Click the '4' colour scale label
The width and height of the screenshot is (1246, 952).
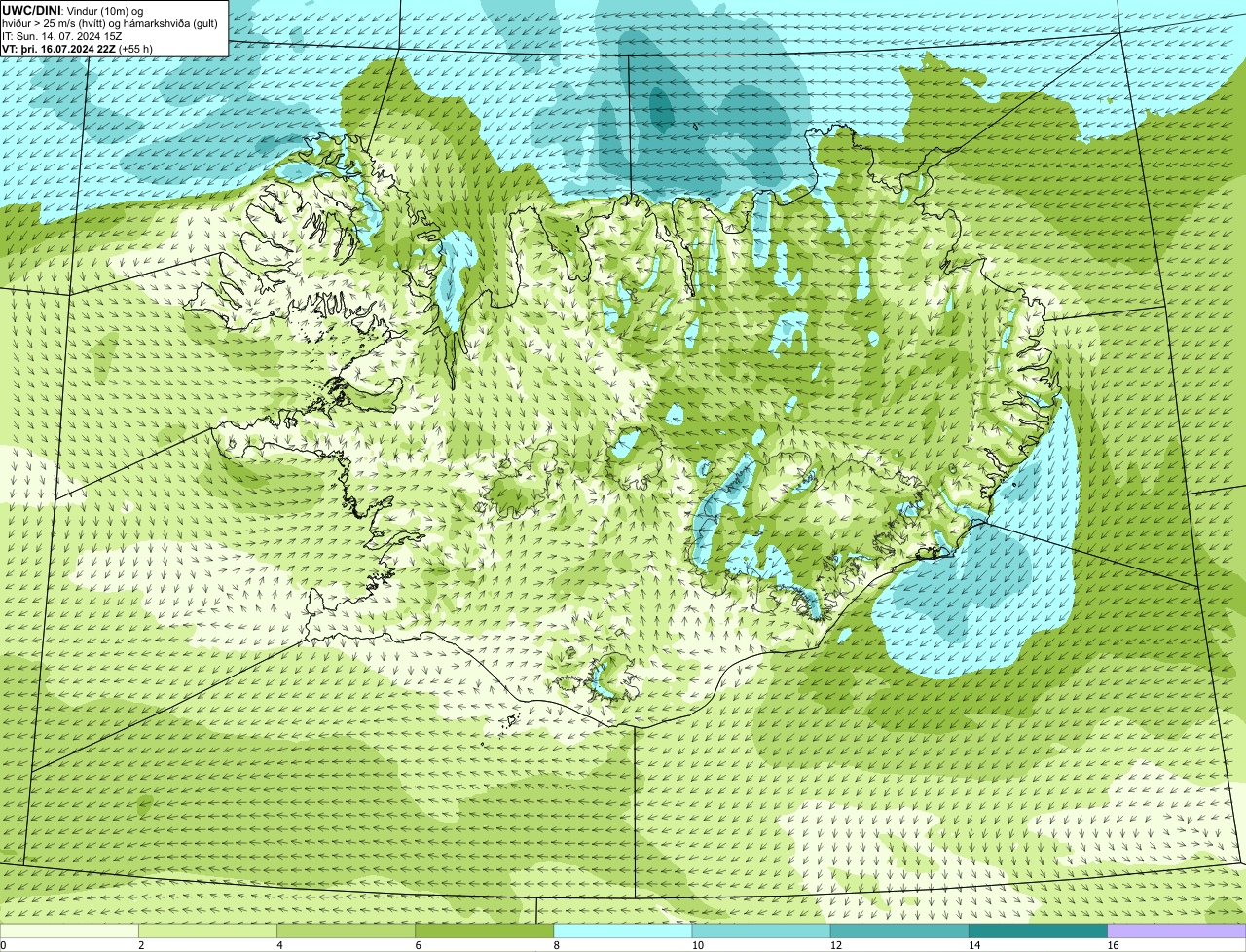(x=279, y=945)
